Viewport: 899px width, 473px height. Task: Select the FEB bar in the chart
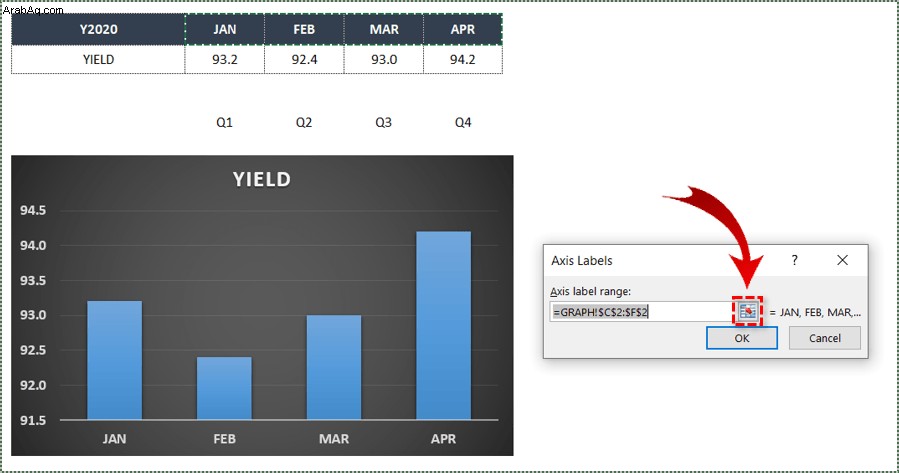click(224, 388)
